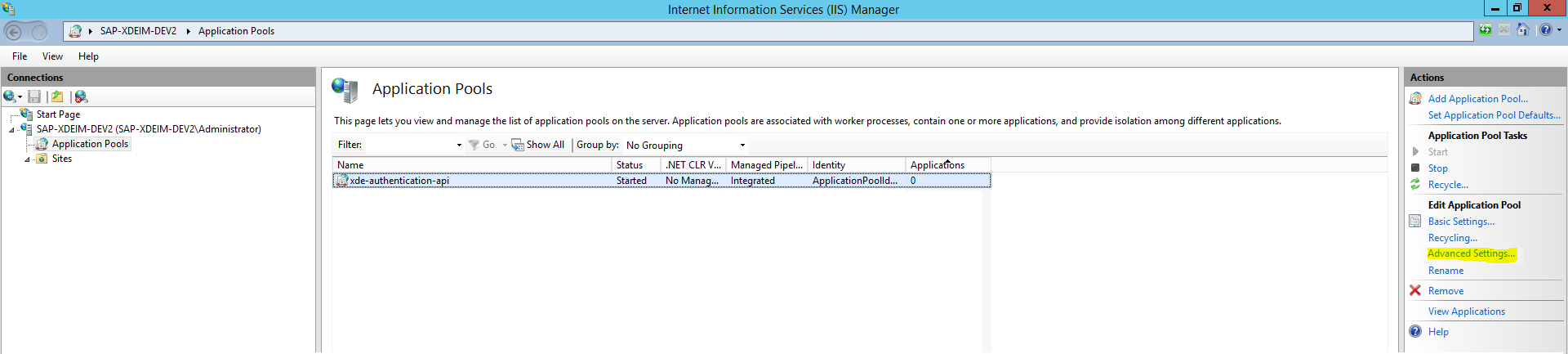Open the Help menu
This screenshot has width=1568, height=354.
(88, 56)
